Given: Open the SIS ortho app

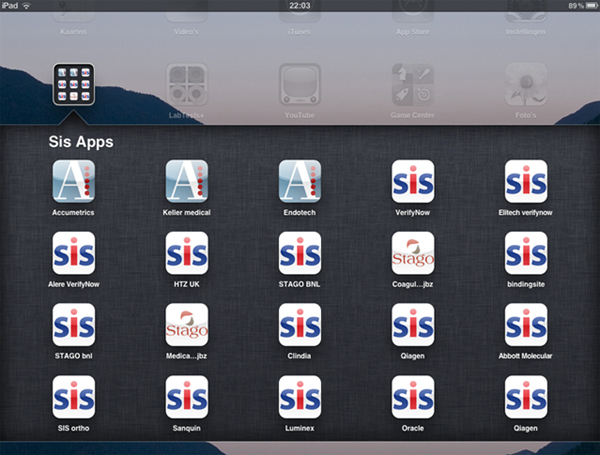Looking at the screenshot, I should coord(73,397).
